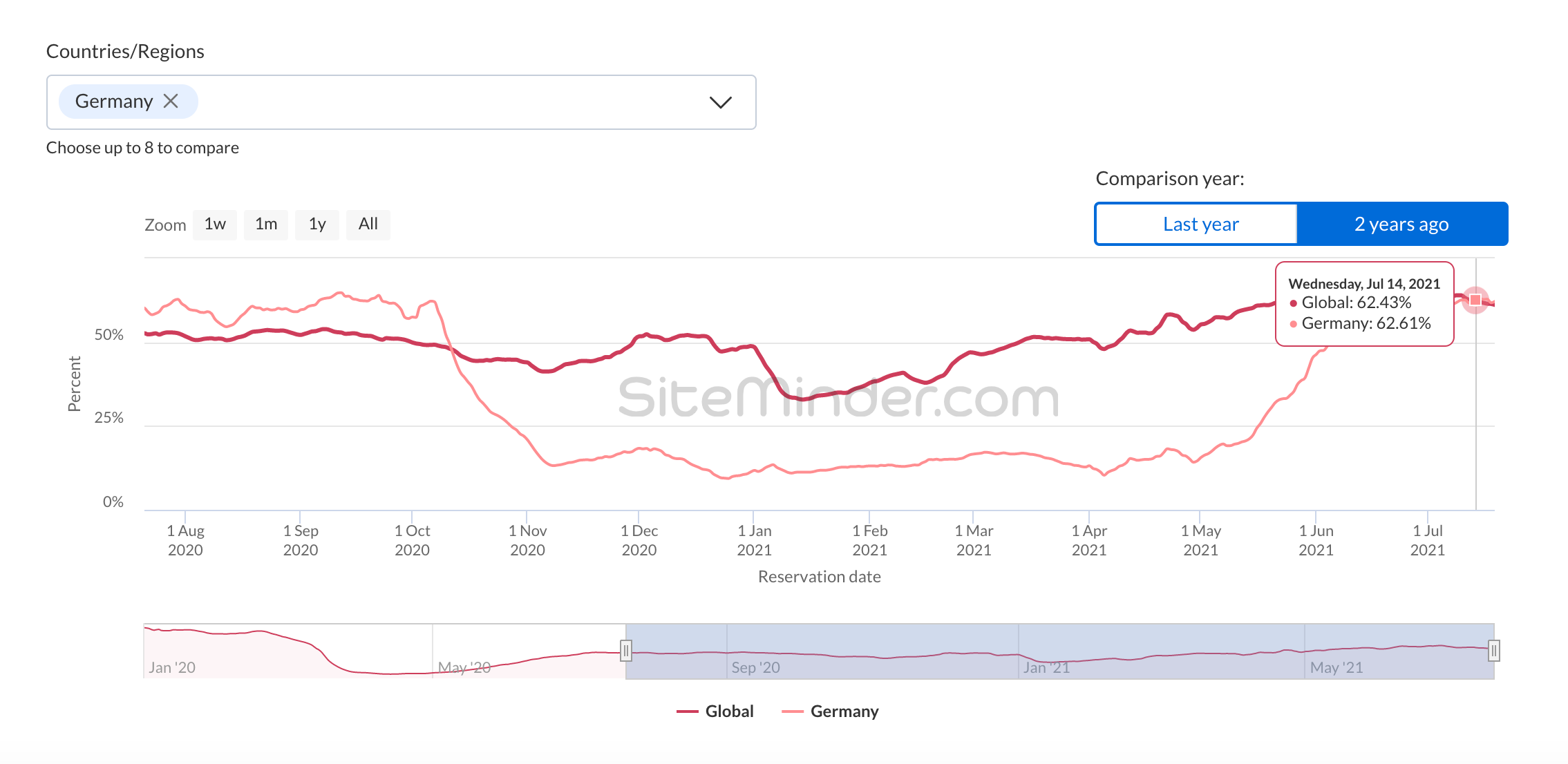
Task: Click the Global: 62.43% tooltip entry
Action: [1350, 303]
